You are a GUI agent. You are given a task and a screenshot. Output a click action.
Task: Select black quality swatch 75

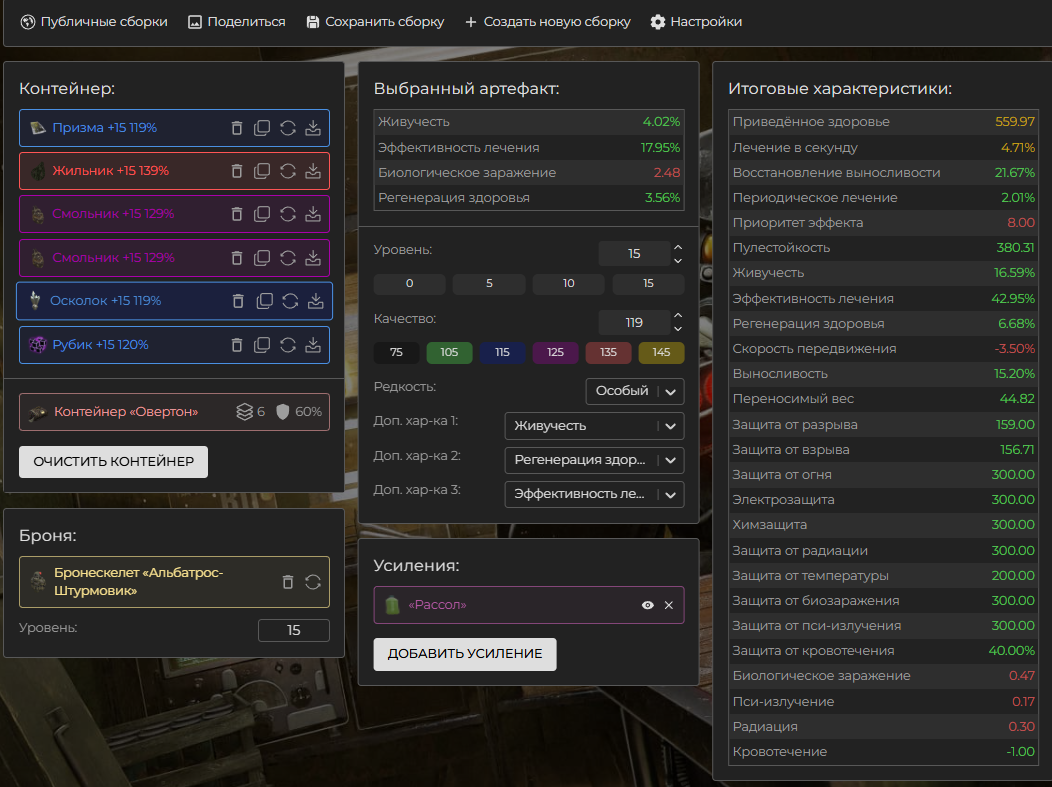[x=397, y=353]
